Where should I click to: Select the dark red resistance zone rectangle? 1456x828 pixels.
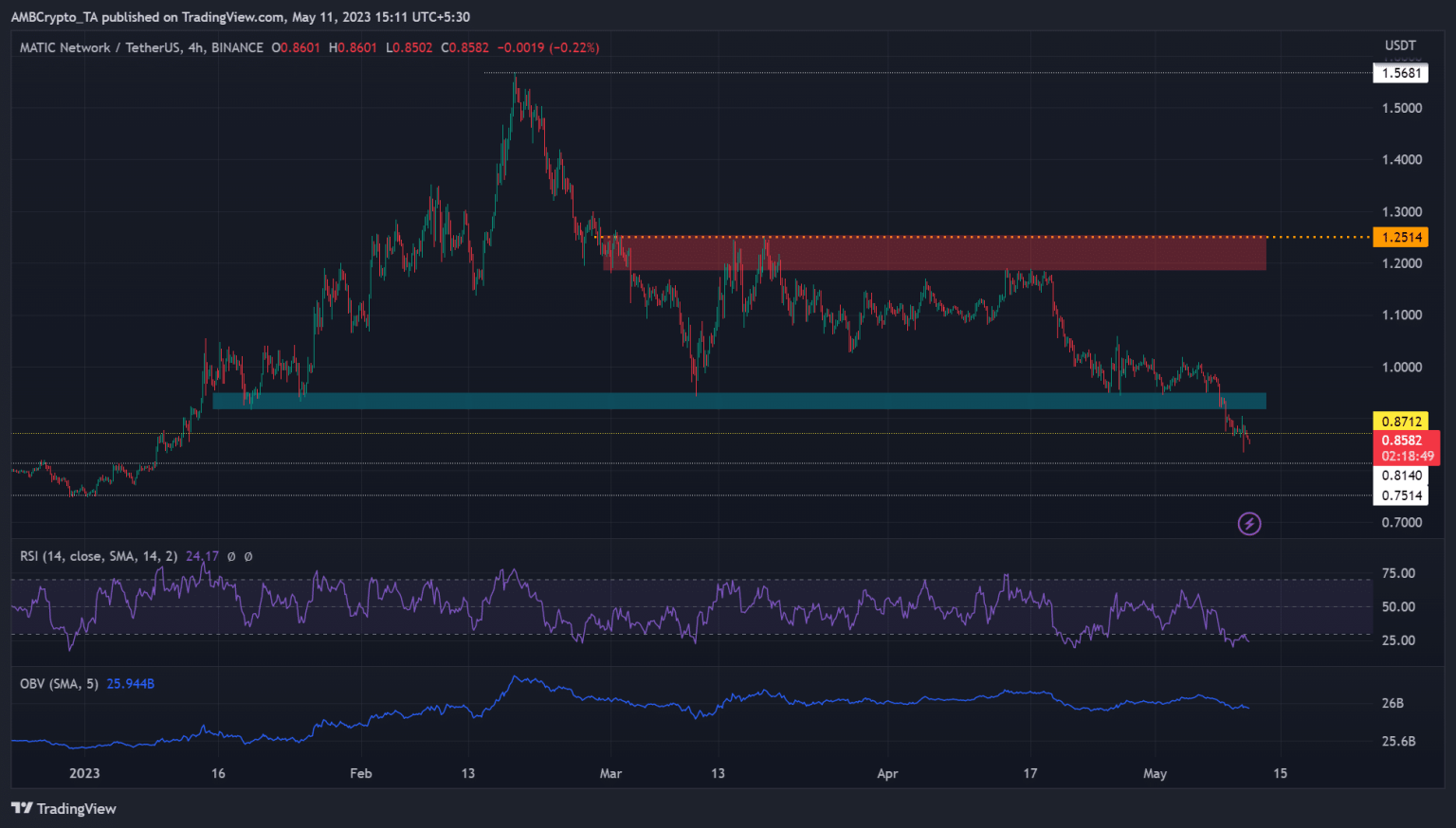934,252
